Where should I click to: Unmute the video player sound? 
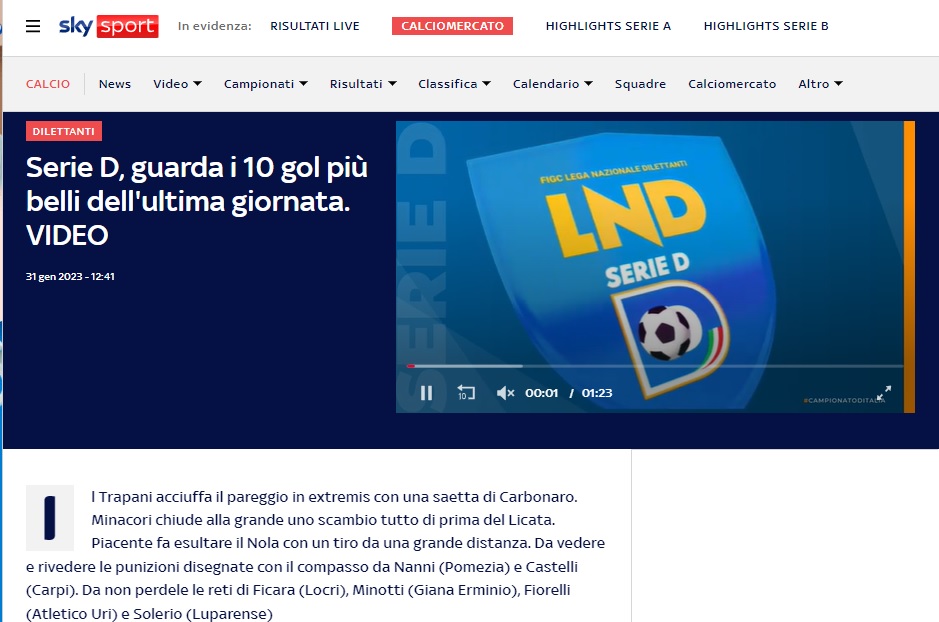(x=505, y=393)
